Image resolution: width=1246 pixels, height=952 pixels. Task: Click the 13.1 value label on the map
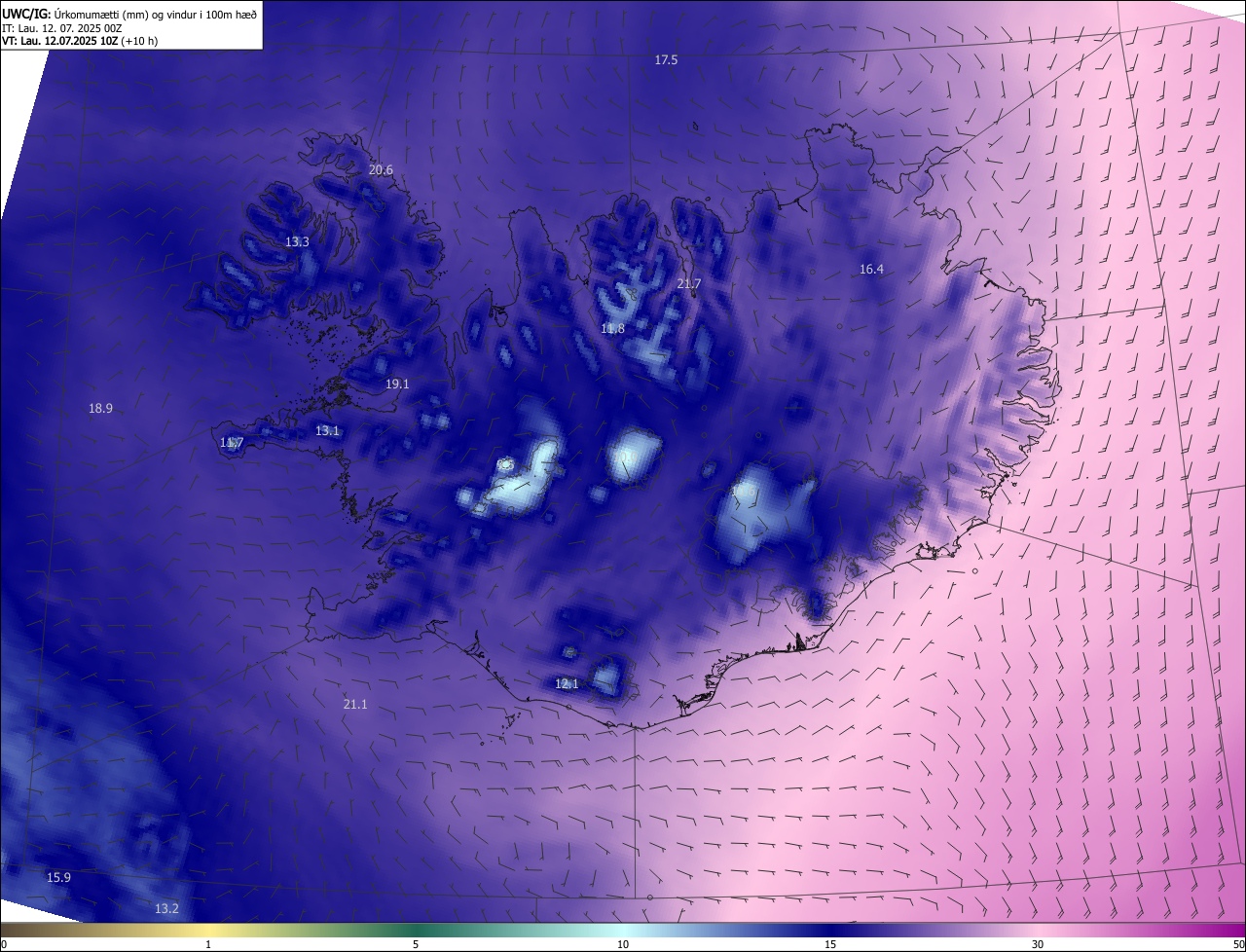327,431
